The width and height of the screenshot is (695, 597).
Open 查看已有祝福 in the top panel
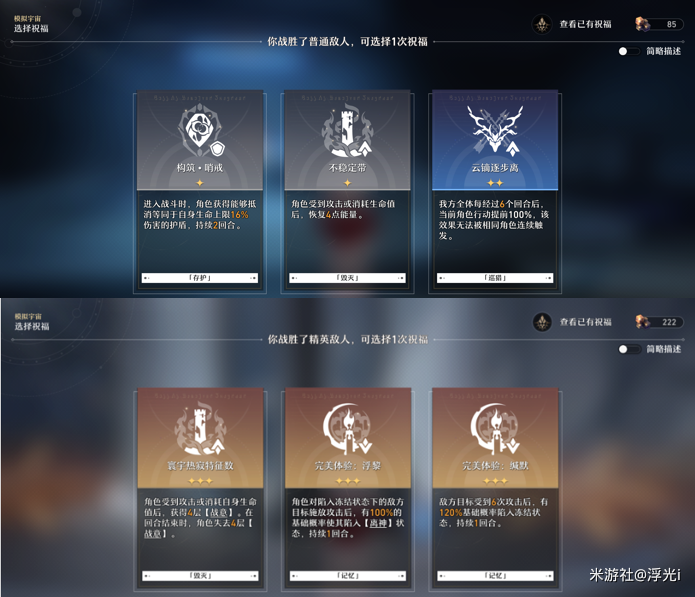coord(586,24)
